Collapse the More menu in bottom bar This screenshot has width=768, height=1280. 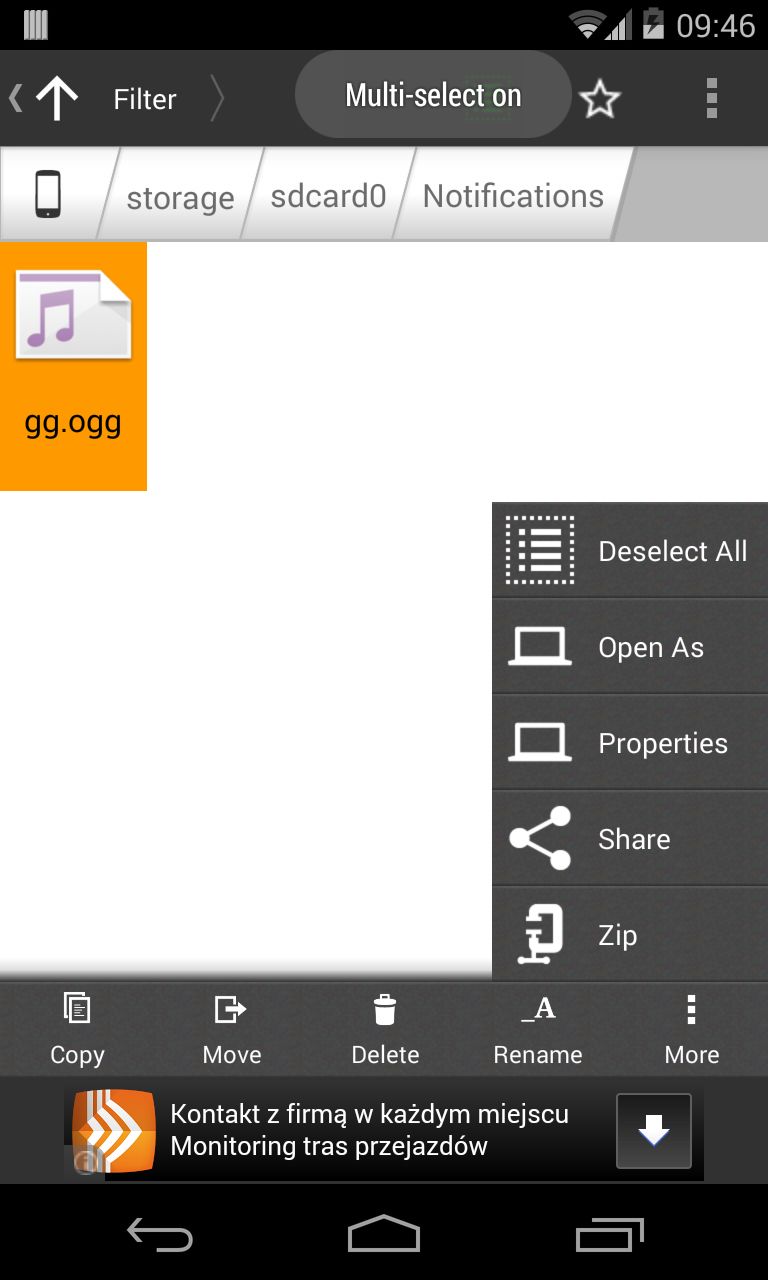(x=692, y=1029)
